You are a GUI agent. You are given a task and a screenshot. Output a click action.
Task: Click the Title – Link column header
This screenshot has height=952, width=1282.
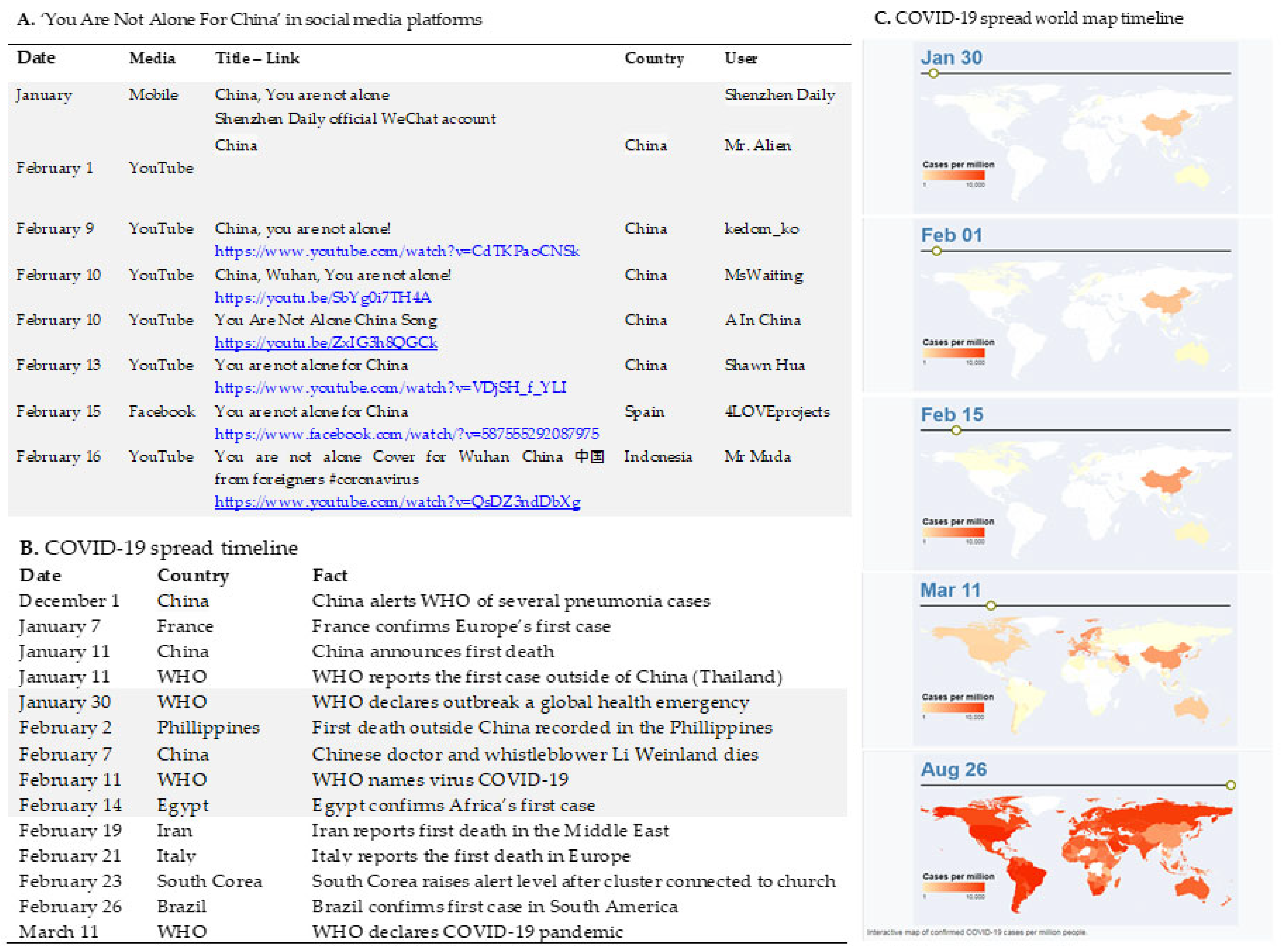(257, 58)
